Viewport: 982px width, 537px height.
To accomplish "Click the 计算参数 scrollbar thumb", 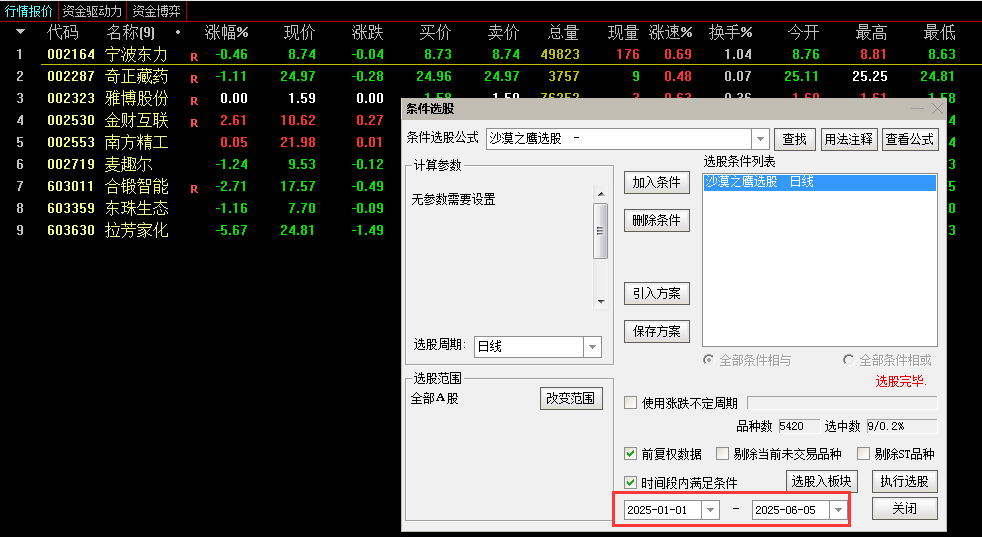I will click(601, 231).
